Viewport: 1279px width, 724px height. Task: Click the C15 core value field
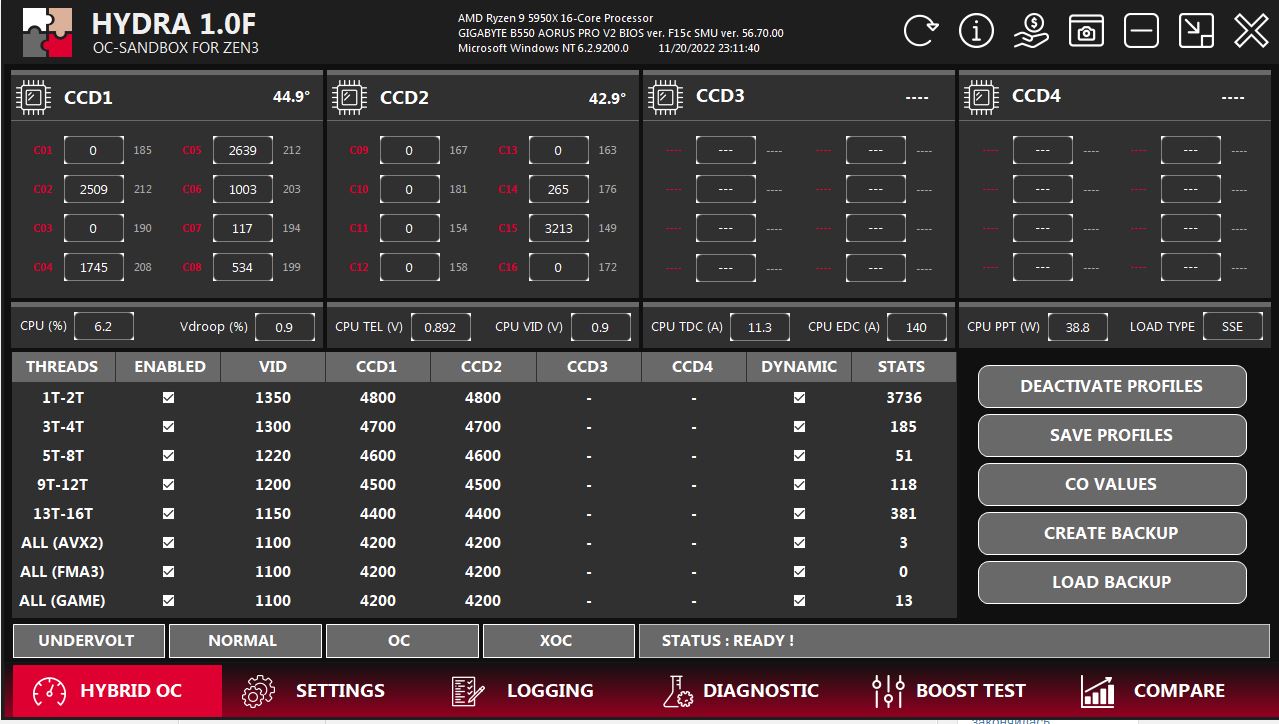[559, 228]
